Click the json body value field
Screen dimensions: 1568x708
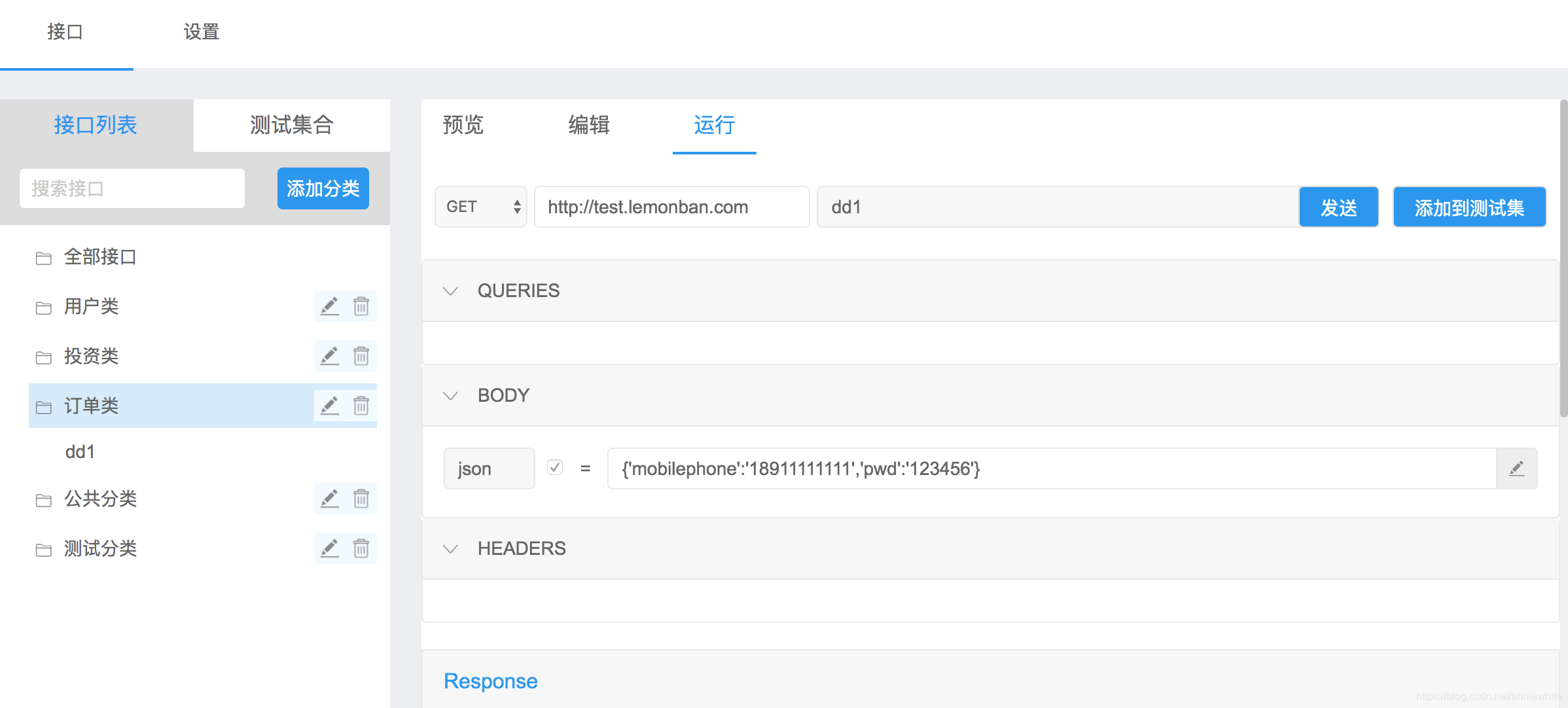click(1052, 469)
